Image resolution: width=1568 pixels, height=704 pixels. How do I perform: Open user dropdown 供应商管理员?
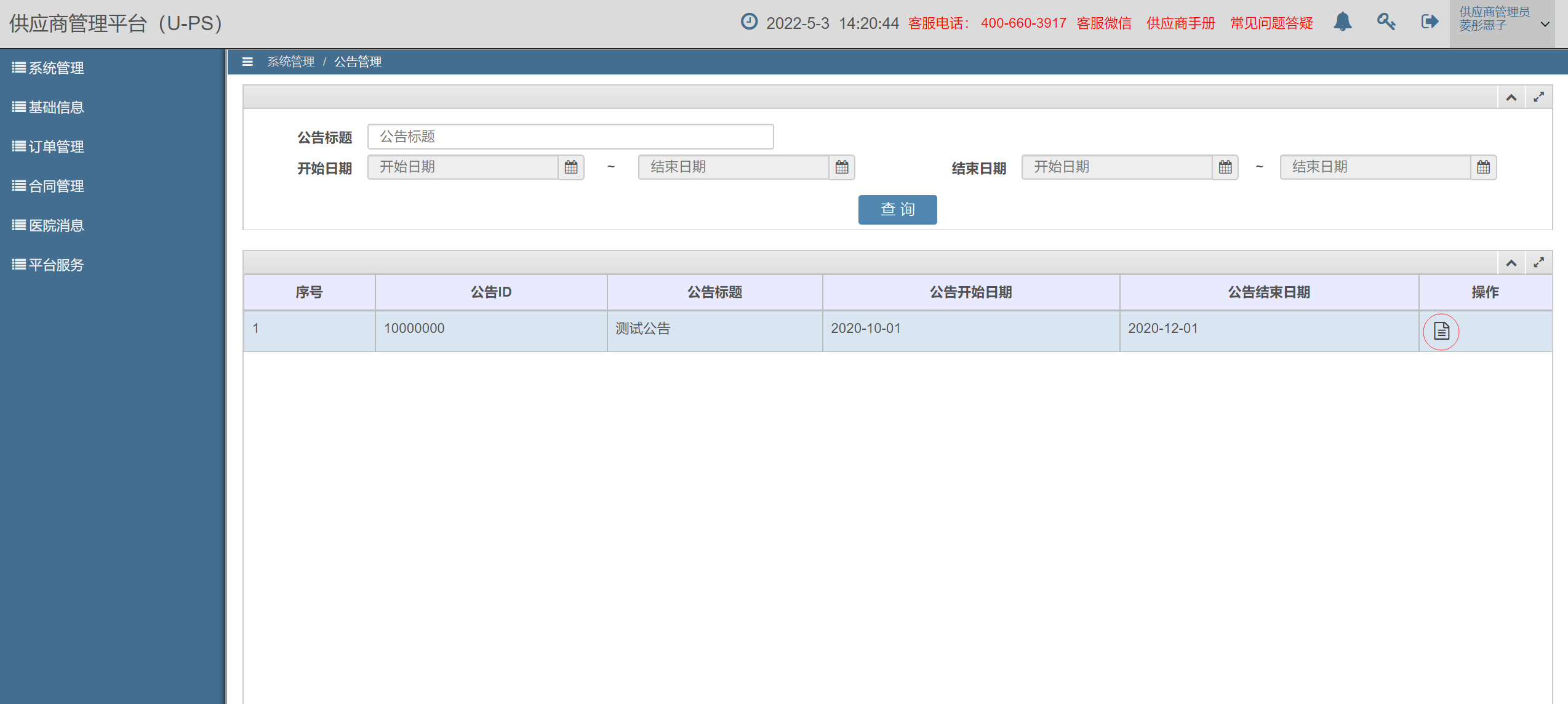pyautogui.click(x=1502, y=23)
